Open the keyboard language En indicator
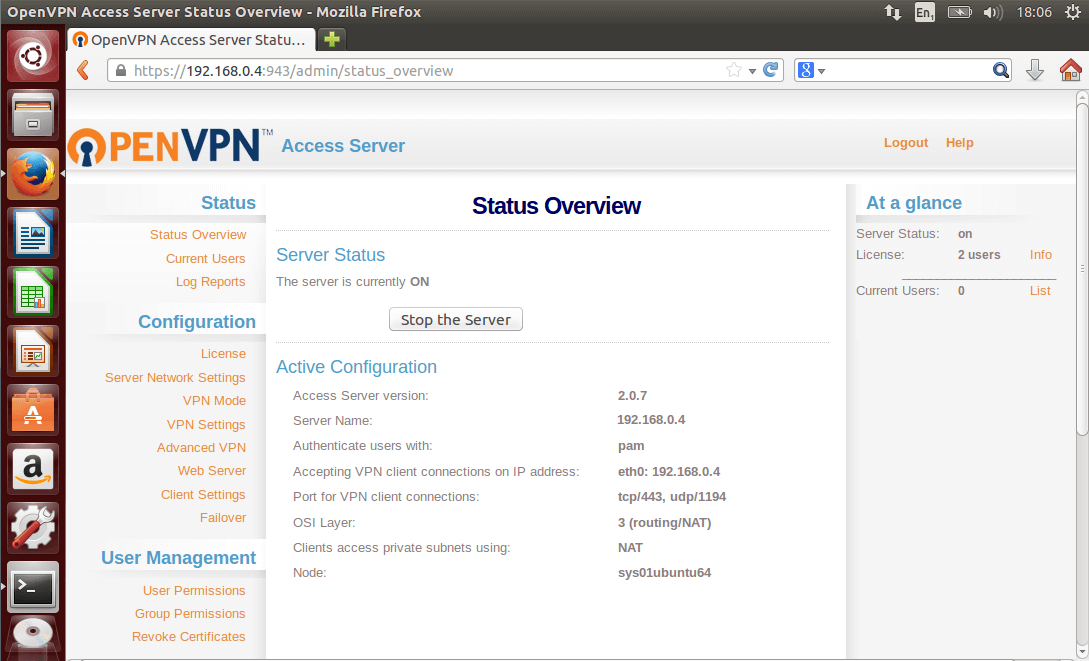 (924, 12)
